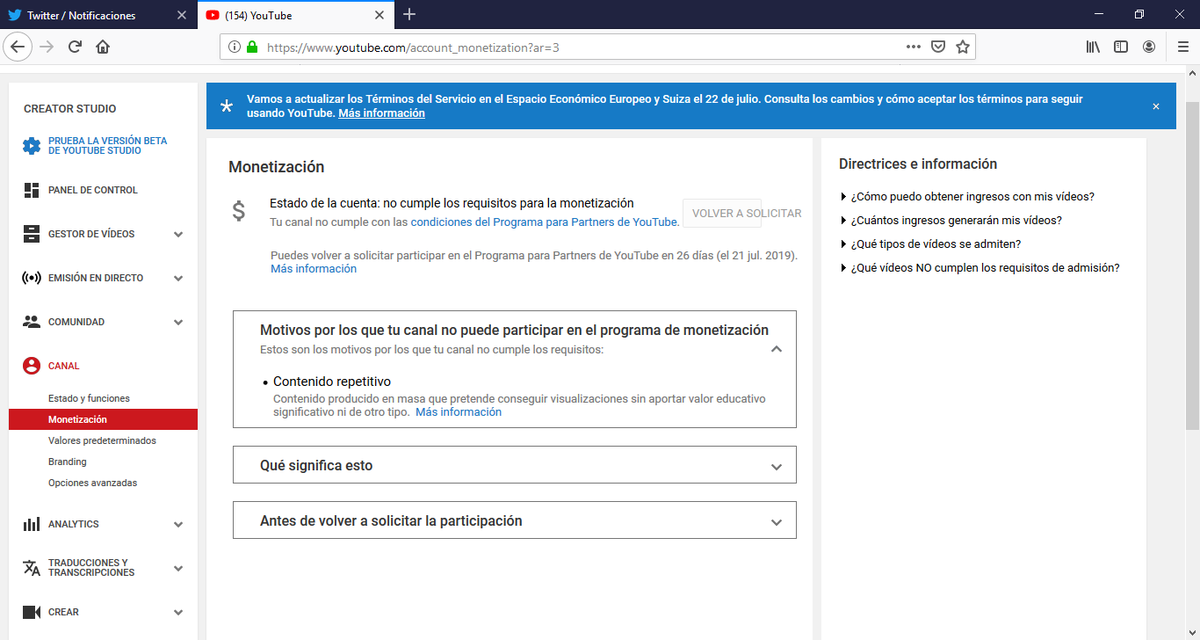The image size is (1200, 640).
Task: Expand ¿Cuántos ingresos generarán mis vídeos?
Action: (951, 220)
